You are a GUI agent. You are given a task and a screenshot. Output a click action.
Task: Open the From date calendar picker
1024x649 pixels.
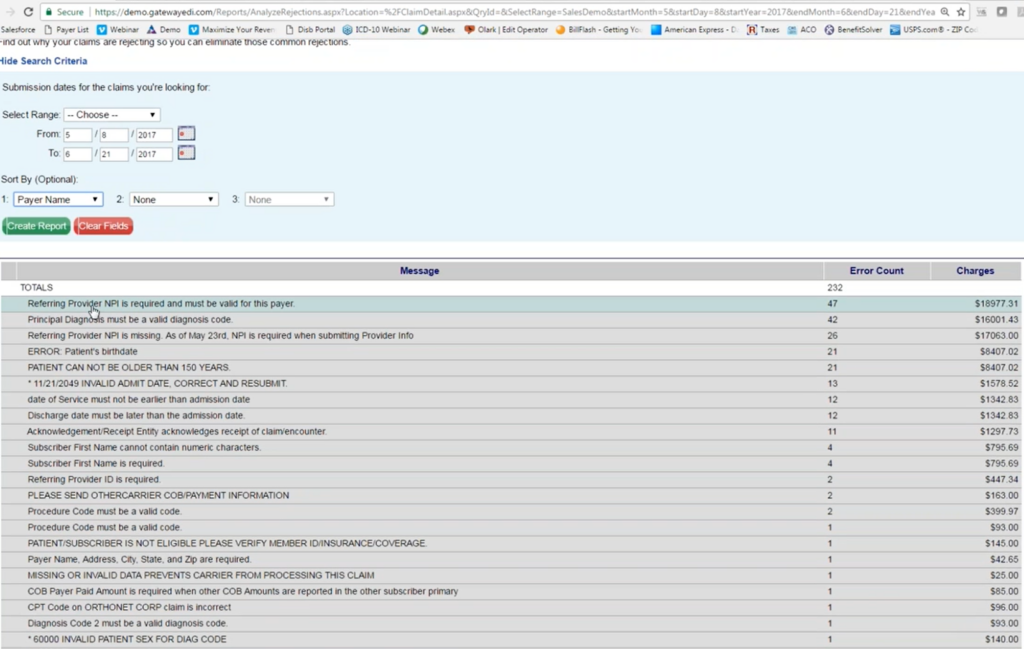(x=186, y=134)
